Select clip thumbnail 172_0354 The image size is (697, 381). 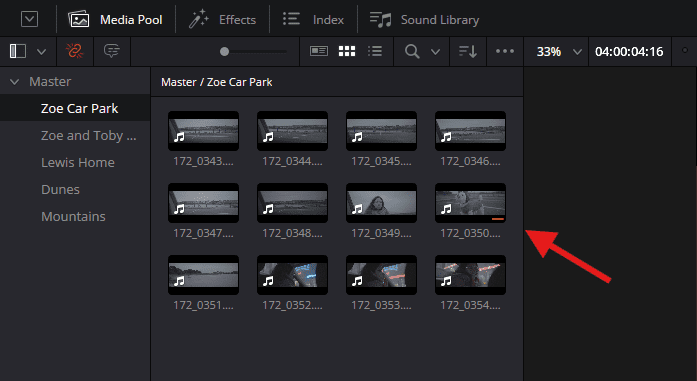tap(470, 275)
